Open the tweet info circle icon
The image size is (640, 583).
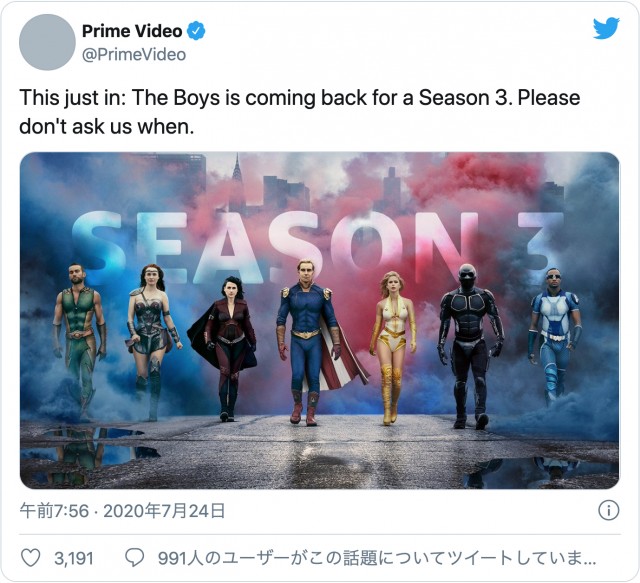point(609,510)
